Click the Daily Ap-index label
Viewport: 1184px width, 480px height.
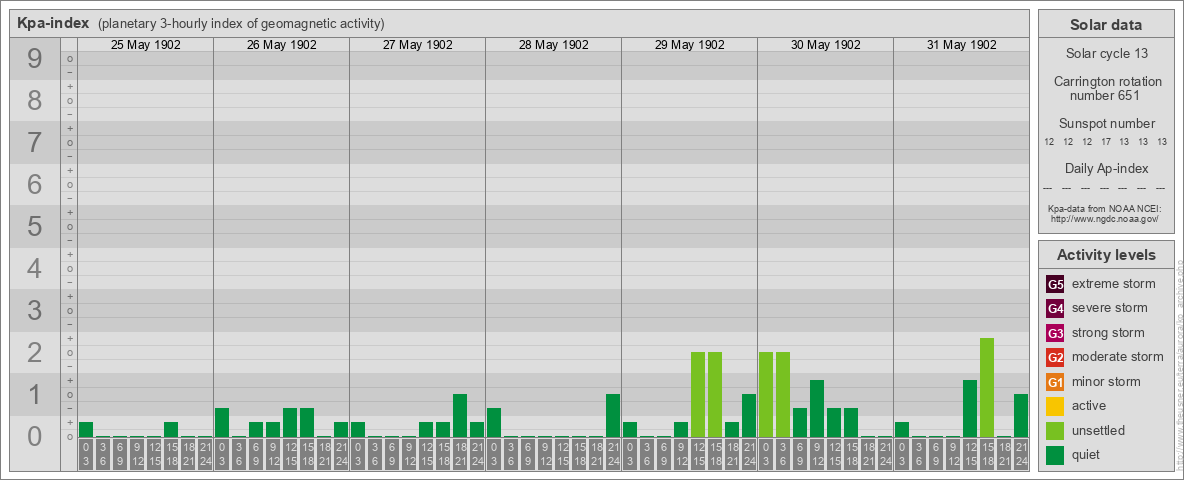click(1106, 168)
